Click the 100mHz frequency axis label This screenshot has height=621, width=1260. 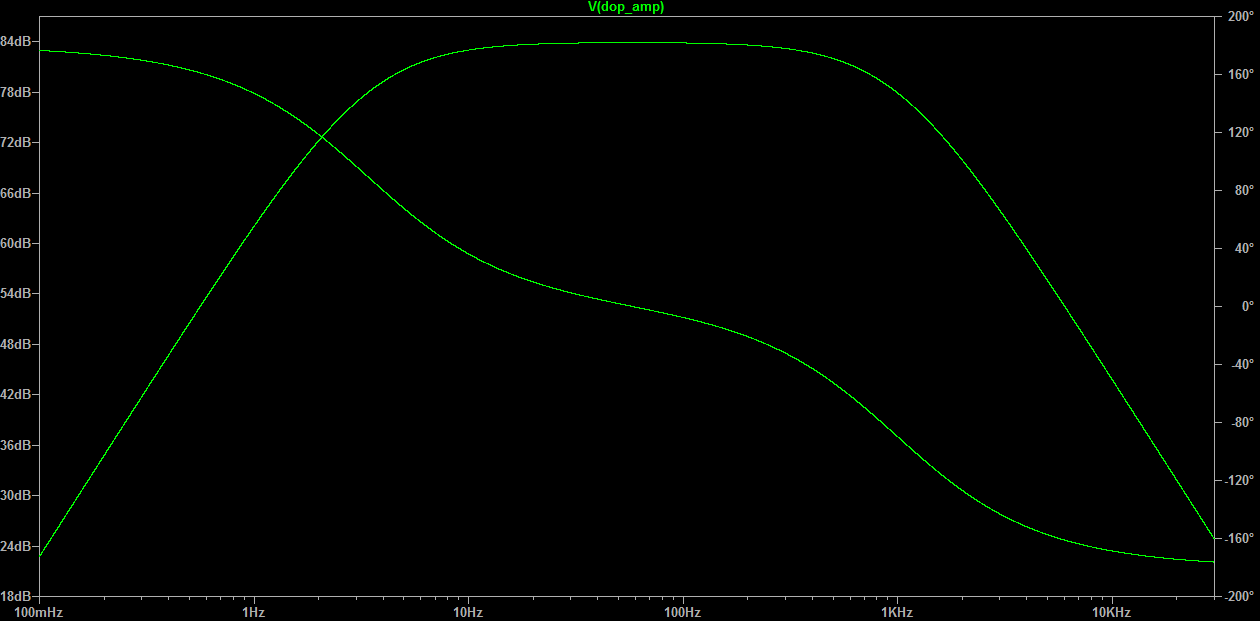pos(39,612)
